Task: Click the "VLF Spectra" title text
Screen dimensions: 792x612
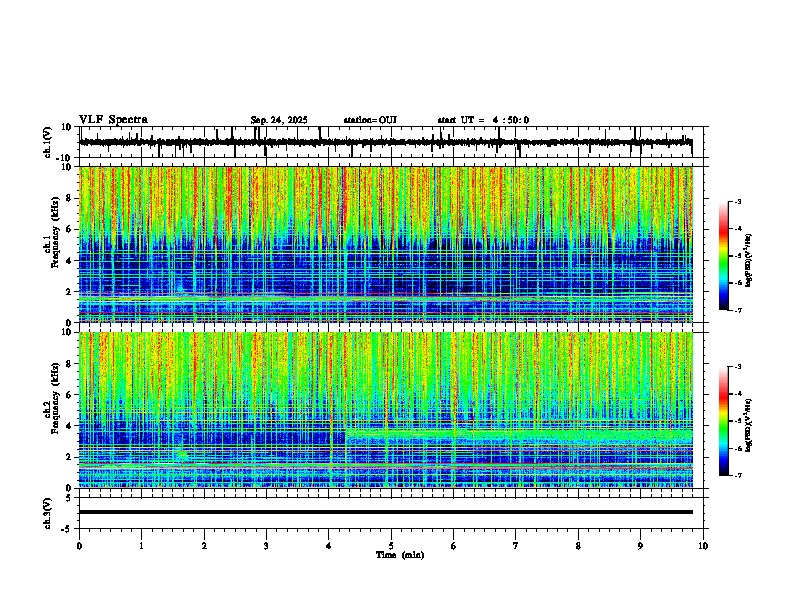Action: tap(113, 120)
